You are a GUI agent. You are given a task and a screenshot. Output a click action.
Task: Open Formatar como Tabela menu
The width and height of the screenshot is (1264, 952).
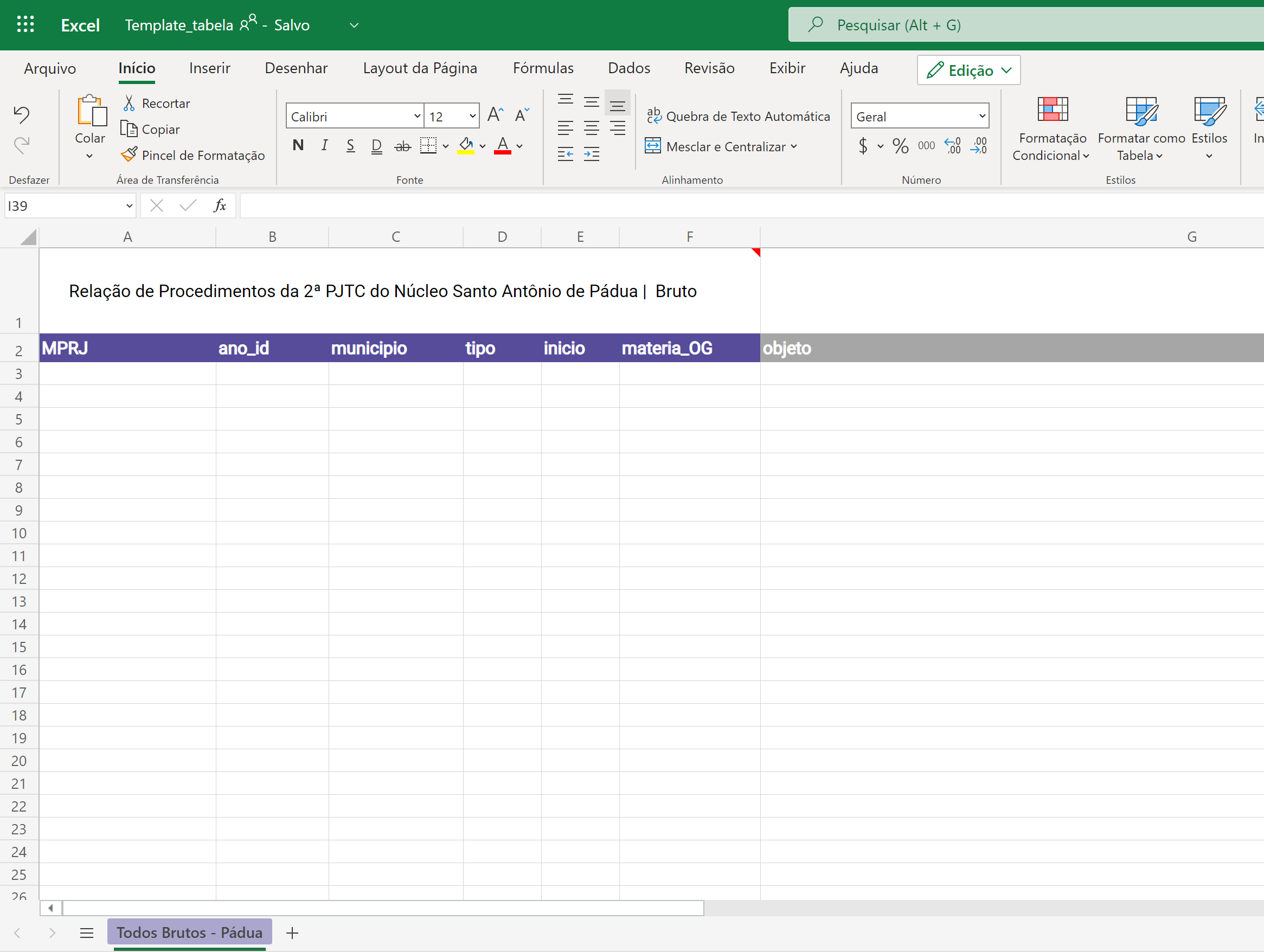click(x=1141, y=129)
